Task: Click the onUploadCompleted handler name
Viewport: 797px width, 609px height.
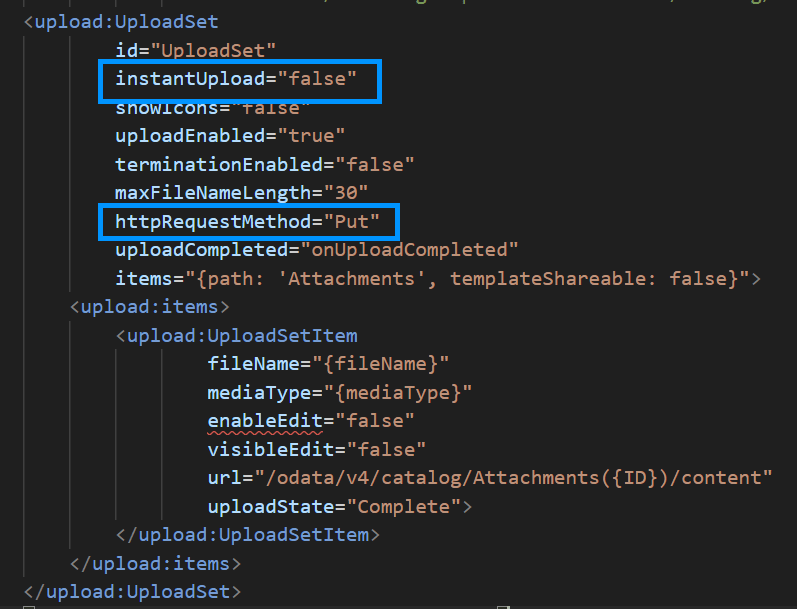Action: click(409, 250)
